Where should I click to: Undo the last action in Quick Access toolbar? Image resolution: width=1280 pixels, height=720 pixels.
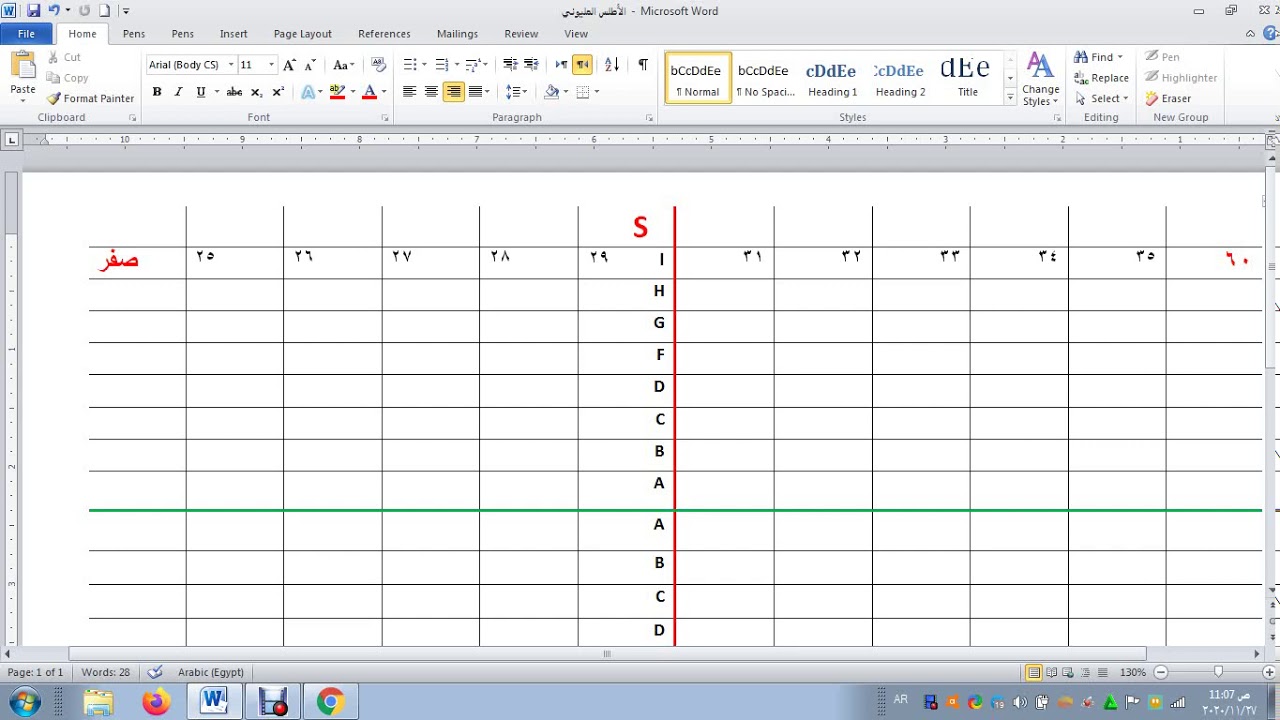click(x=54, y=11)
